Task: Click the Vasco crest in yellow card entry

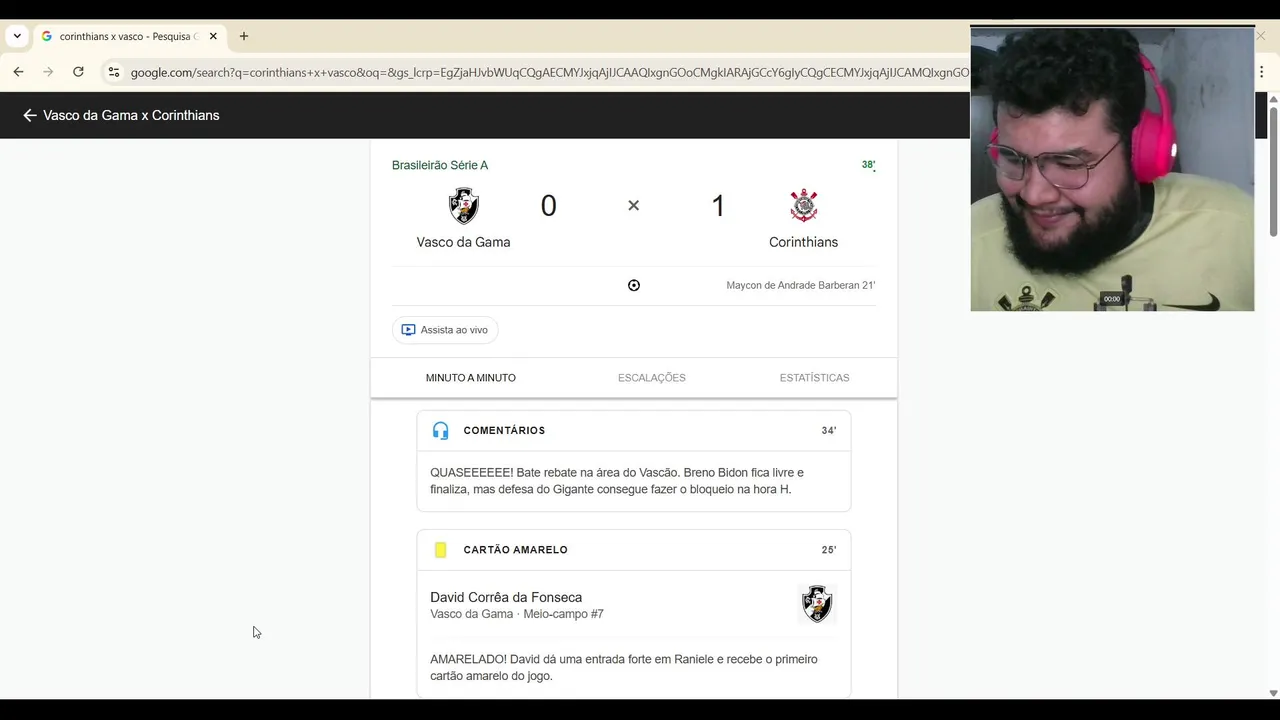Action: (x=817, y=604)
